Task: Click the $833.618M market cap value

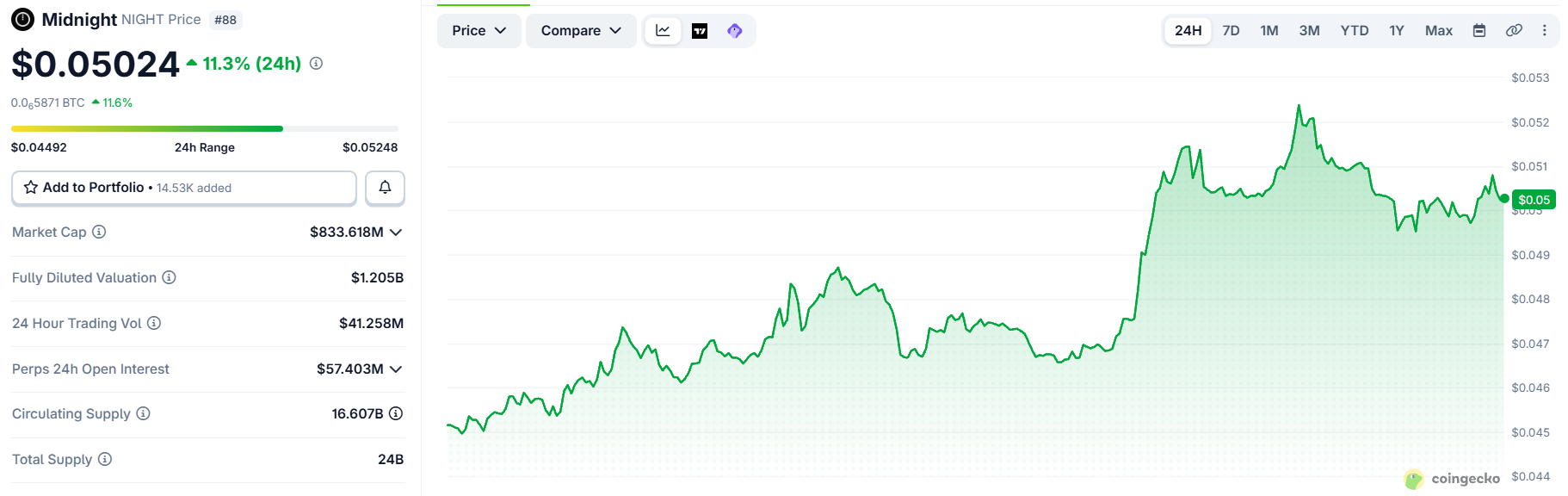Action: pos(347,232)
